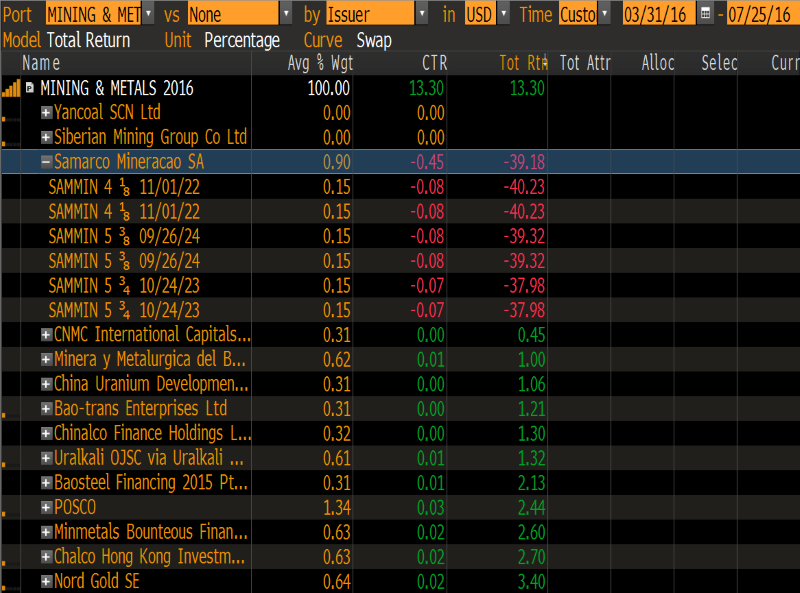Click portfolio Avg % Wgt 100.00
This screenshot has width=800, height=593.
(x=329, y=88)
